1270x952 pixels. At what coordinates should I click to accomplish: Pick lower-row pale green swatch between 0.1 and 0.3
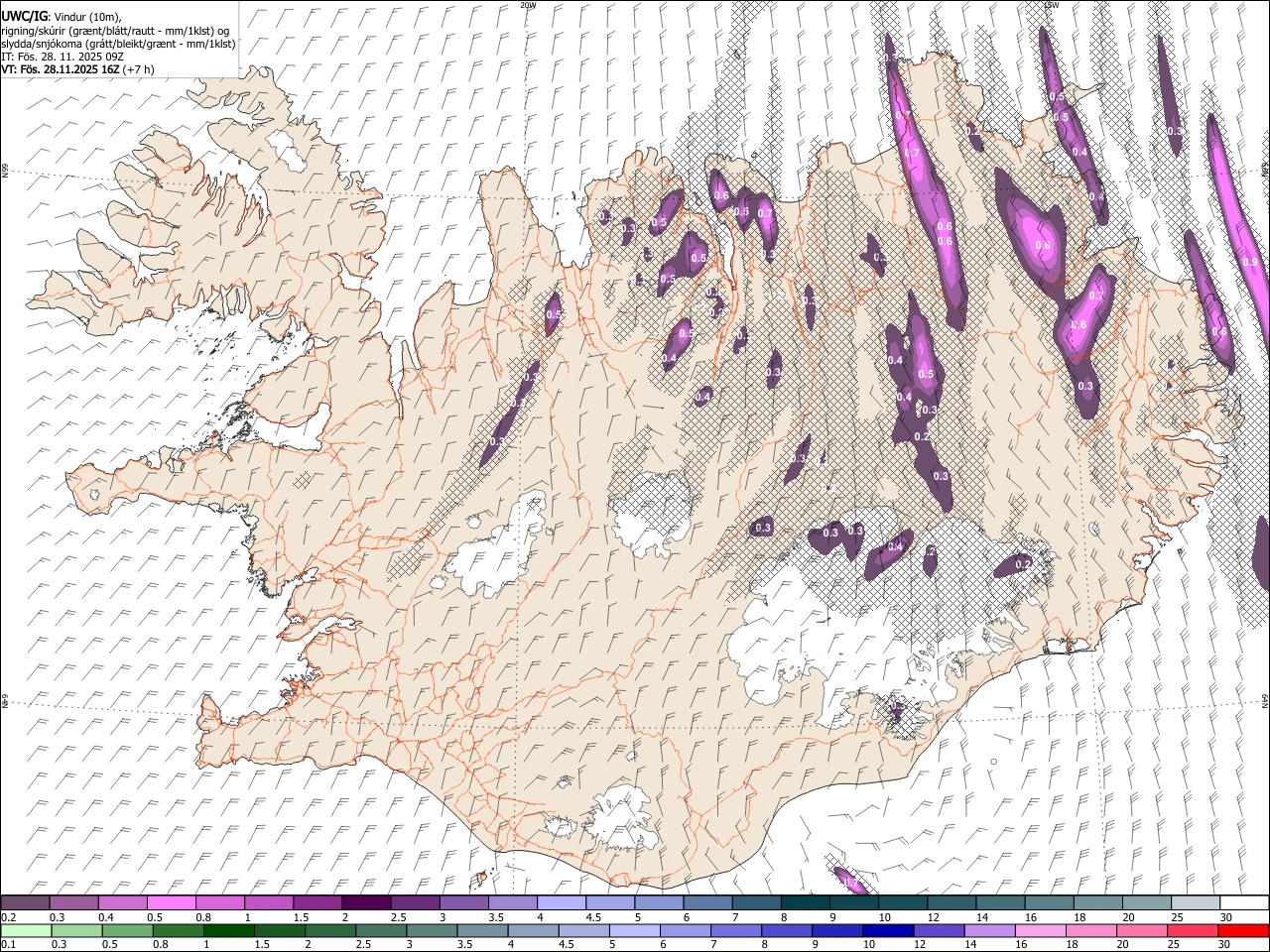tap(26, 931)
